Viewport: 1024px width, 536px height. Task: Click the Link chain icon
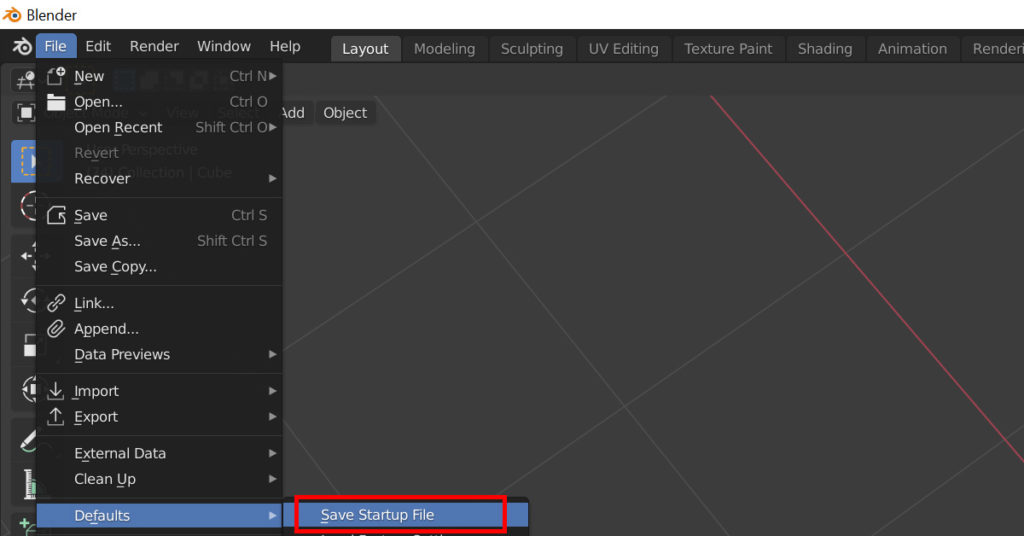56,303
